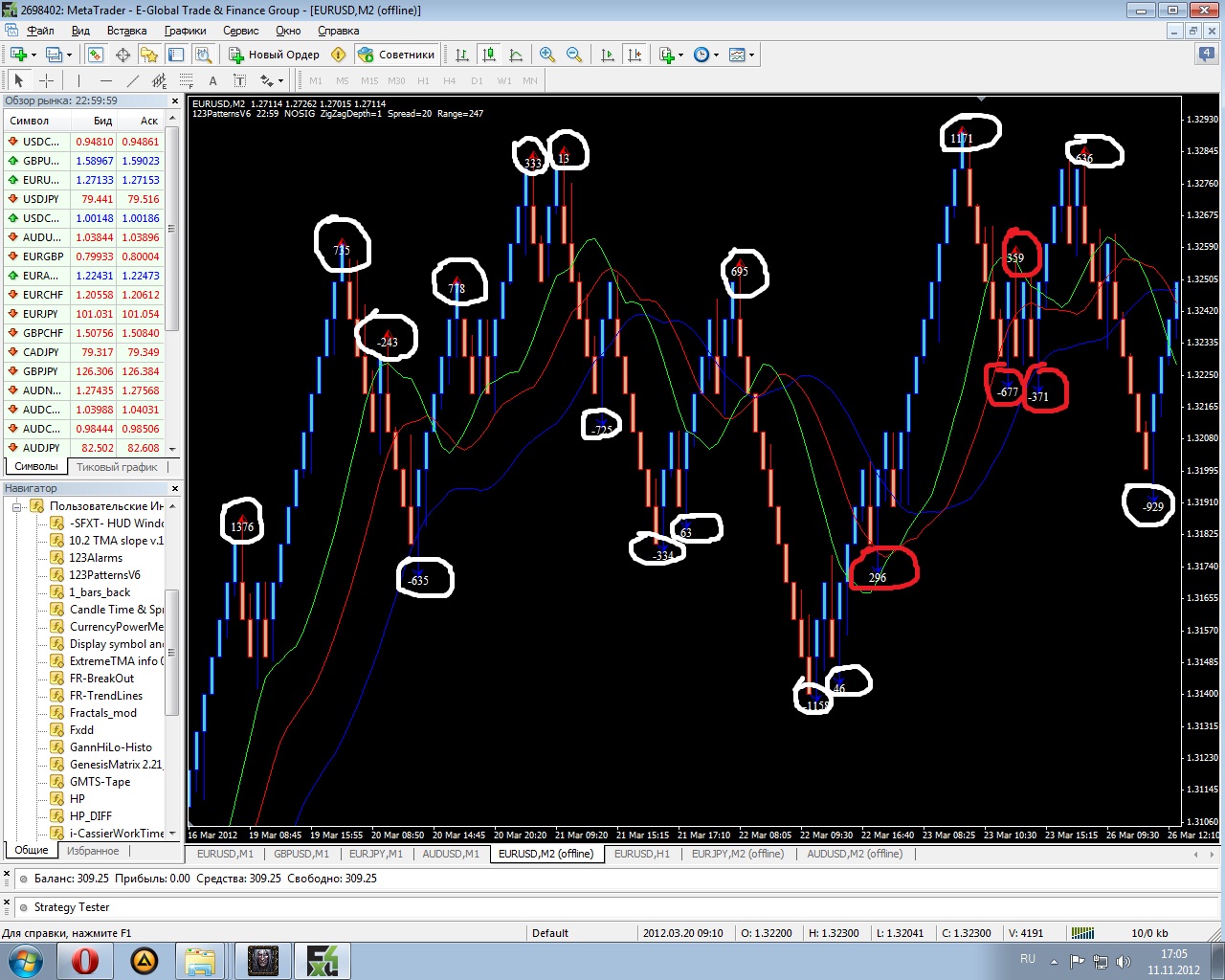Open the templates dropdown arrow
Image resolution: width=1225 pixels, height=980 pixels.
tap(751, 56)
